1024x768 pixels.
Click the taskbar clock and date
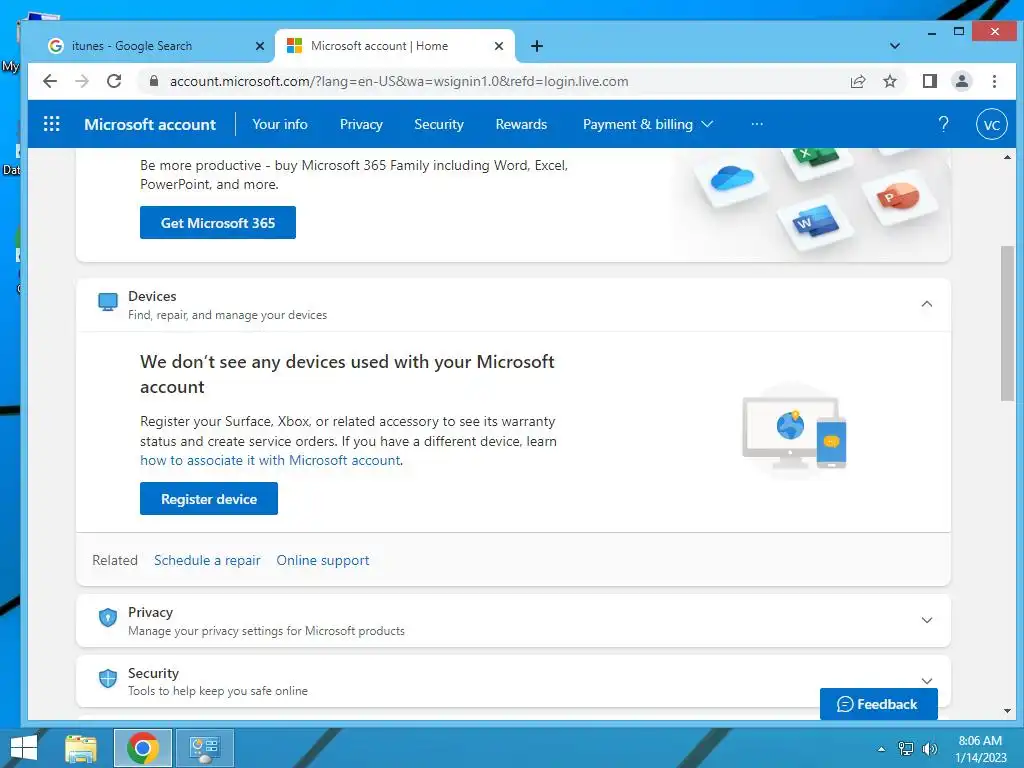click(x=980, y=749)
